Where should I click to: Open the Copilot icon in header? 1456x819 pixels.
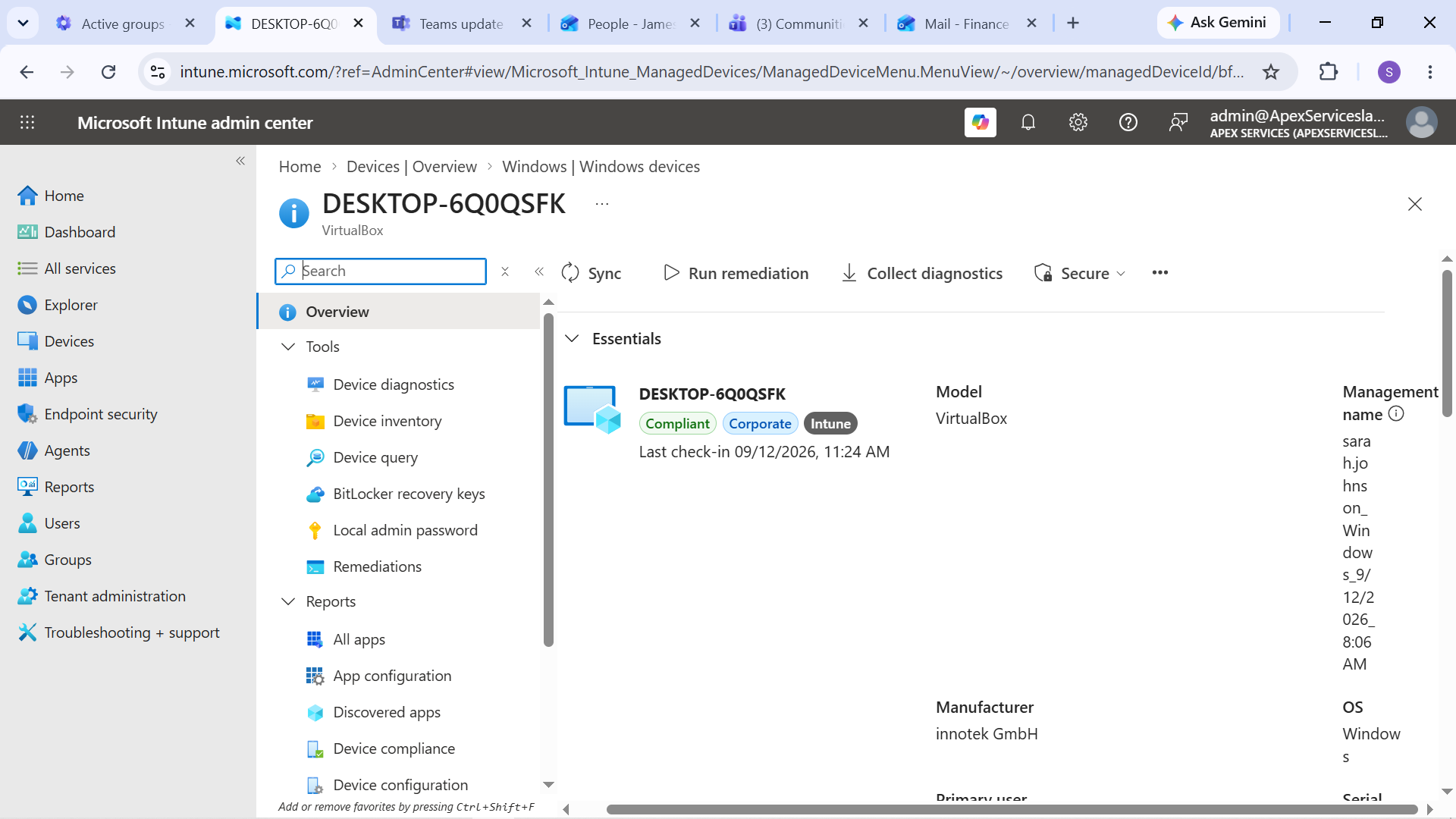point(980,122)
